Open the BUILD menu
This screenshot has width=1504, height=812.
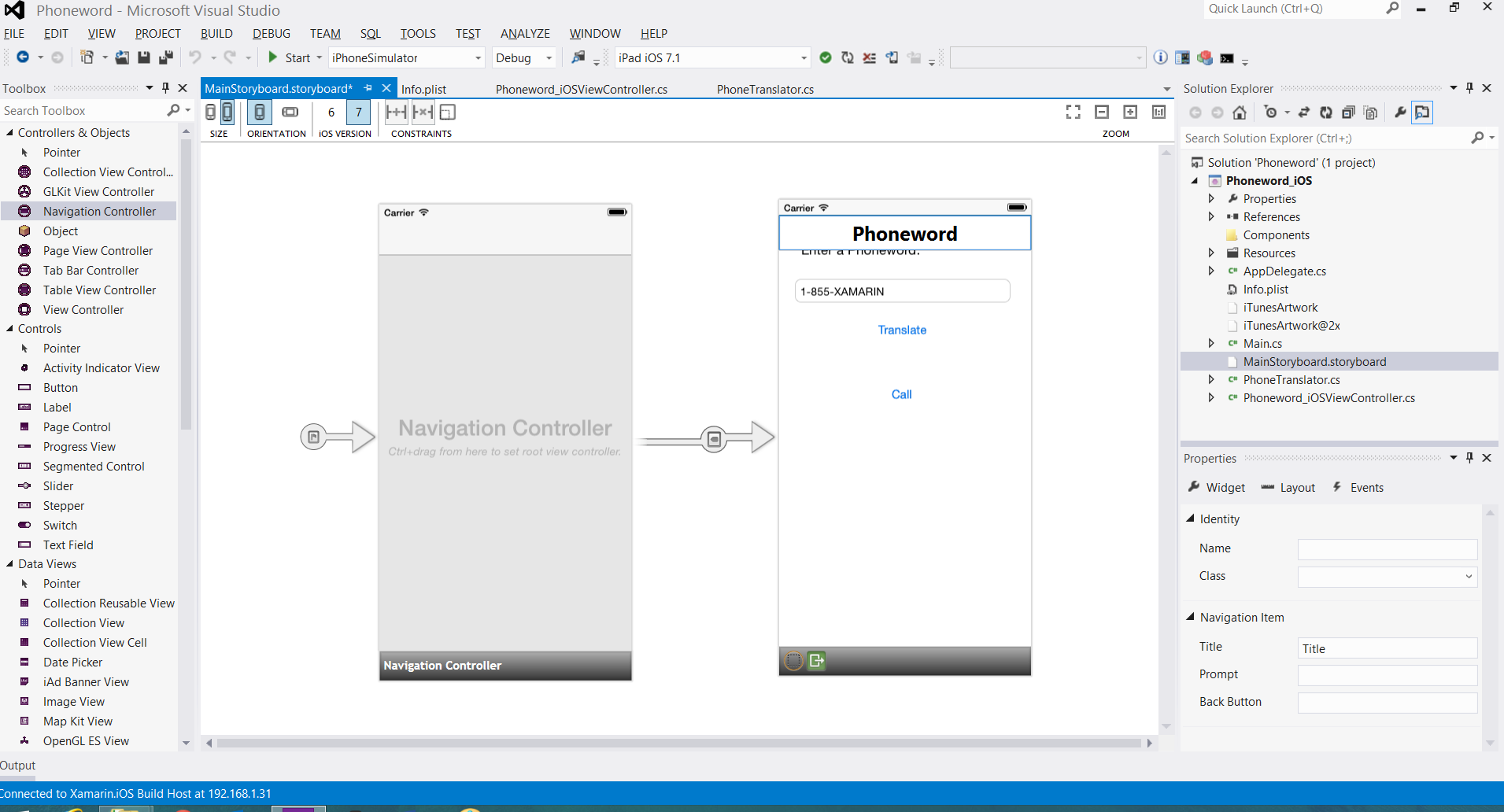[x=216, y=34]
